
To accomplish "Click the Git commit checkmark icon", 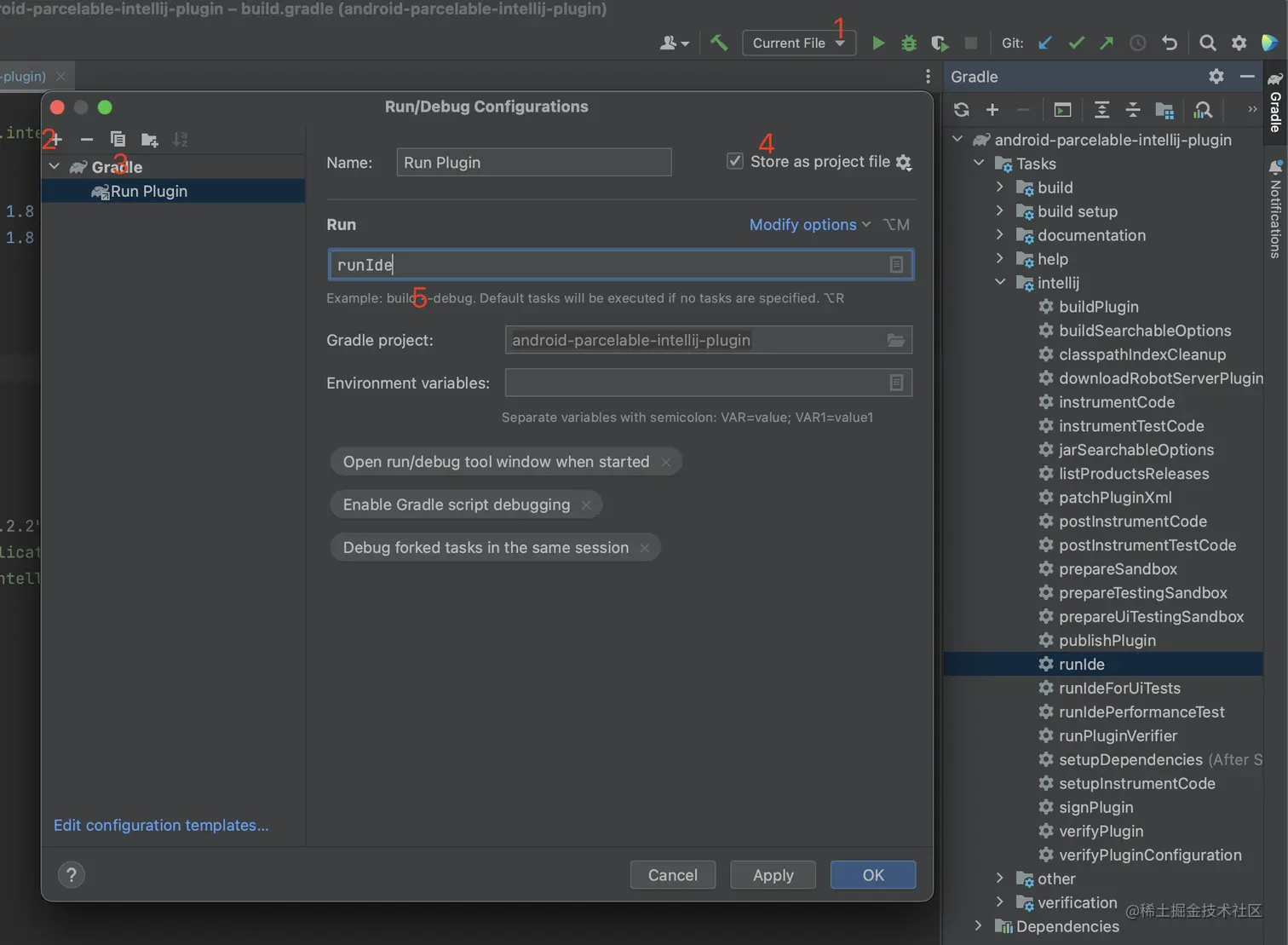I will coord(1076,43).
